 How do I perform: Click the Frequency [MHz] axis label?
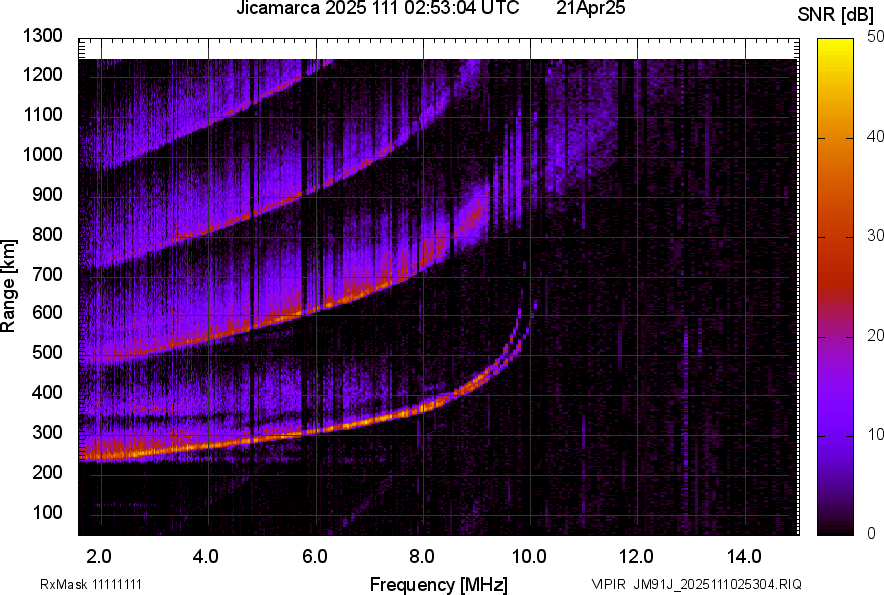(x=438, y=584)
